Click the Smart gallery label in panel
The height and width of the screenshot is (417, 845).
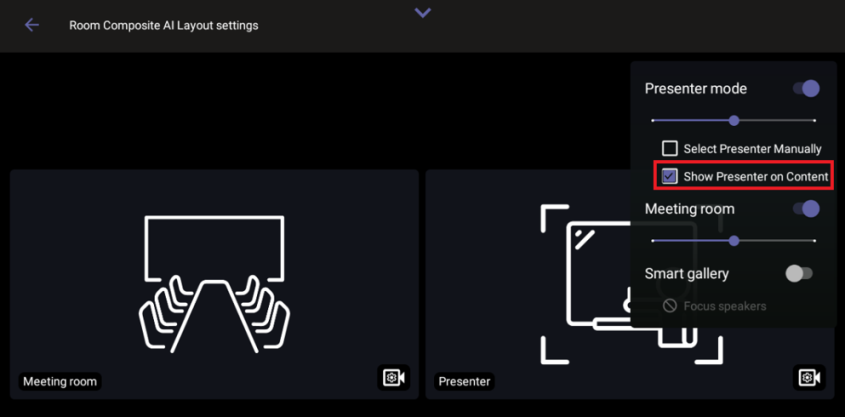point(686,273)
